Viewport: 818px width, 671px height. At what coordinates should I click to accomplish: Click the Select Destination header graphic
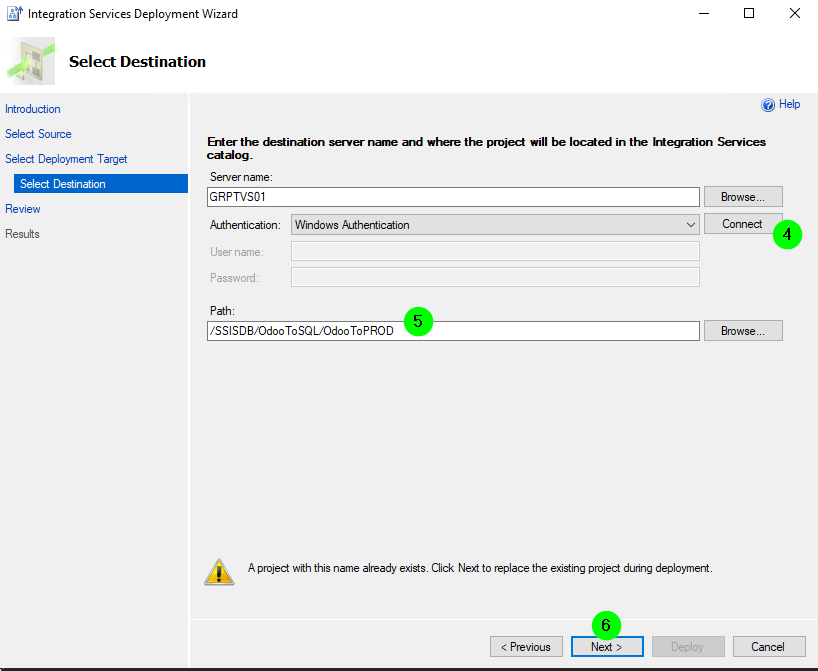31,61
